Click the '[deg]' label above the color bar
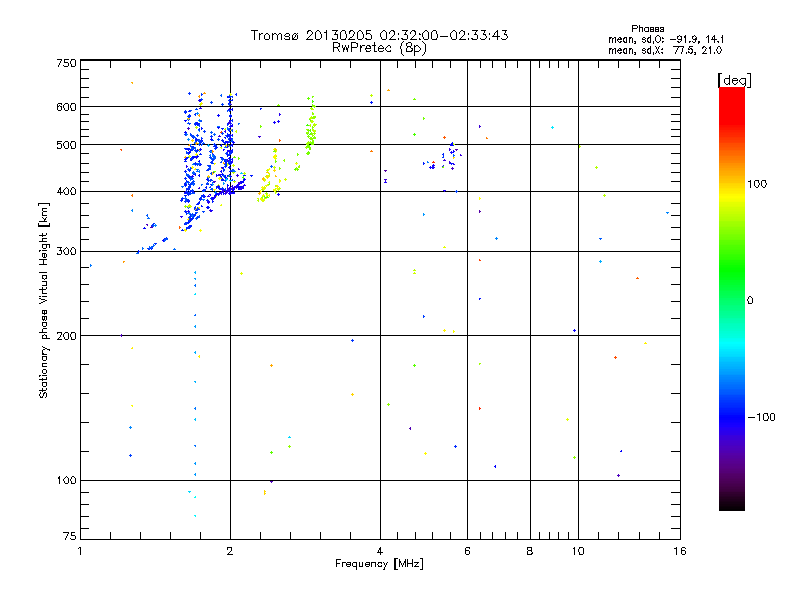800x600 pixels. click(x=734, y=80)
